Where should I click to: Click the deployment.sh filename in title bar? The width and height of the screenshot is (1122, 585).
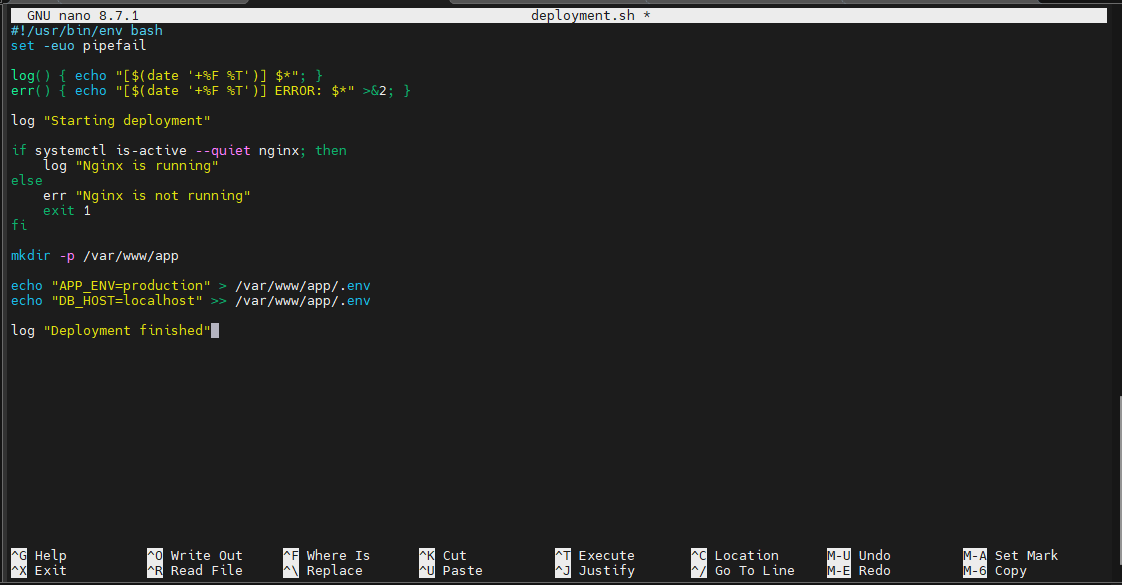582,16
